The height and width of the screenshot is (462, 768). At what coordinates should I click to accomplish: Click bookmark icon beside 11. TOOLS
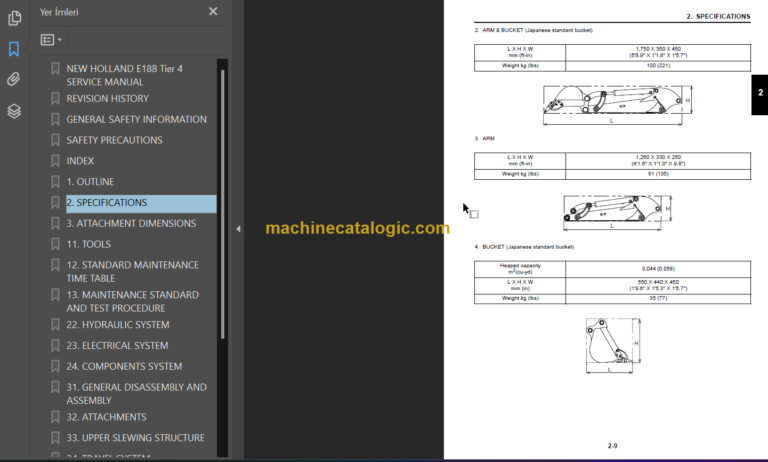[55, 244]
